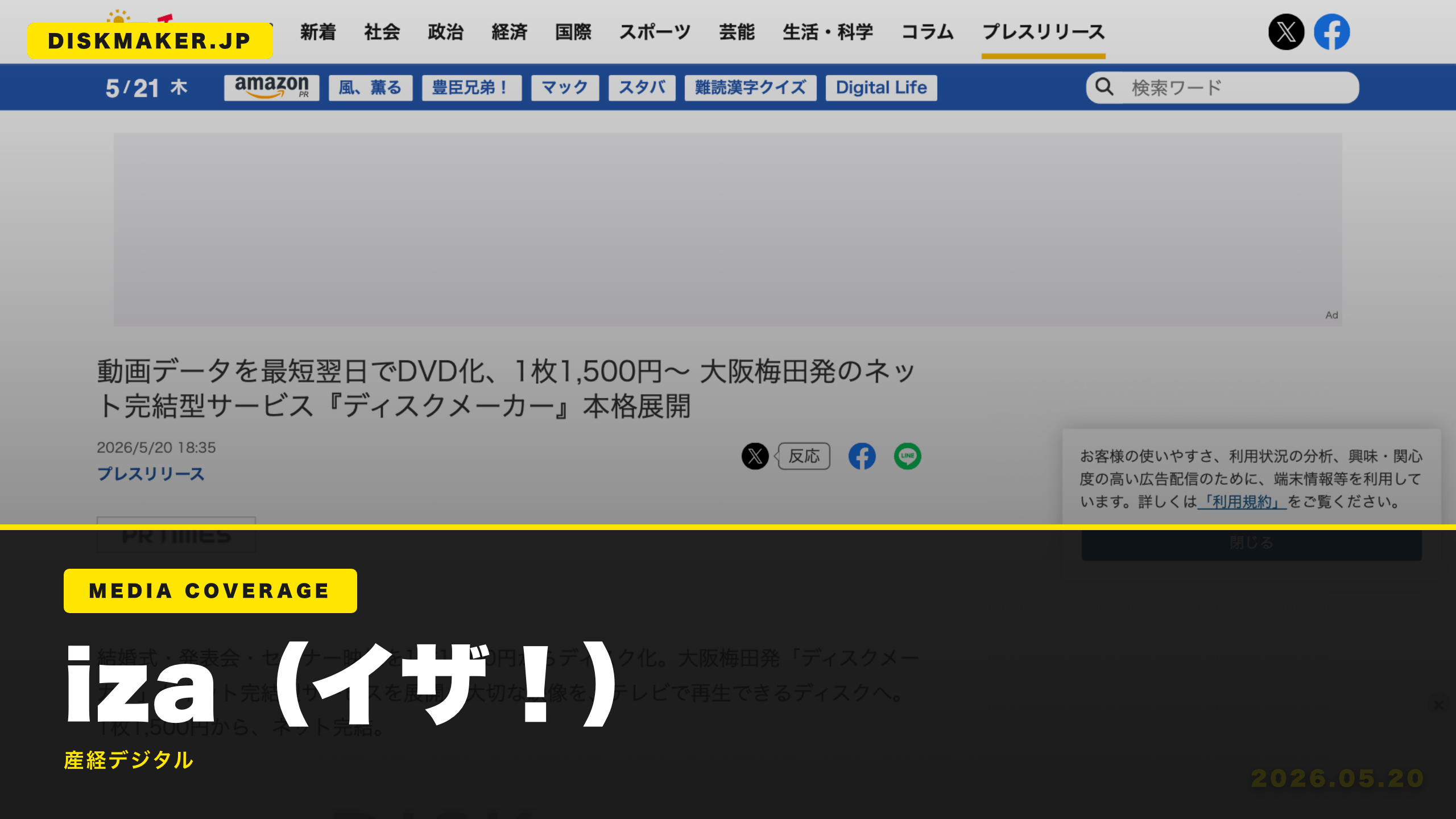The height and width of the screenshot is (819, 1456).
Task: Open the 社会 section
Action: point(382,32)
